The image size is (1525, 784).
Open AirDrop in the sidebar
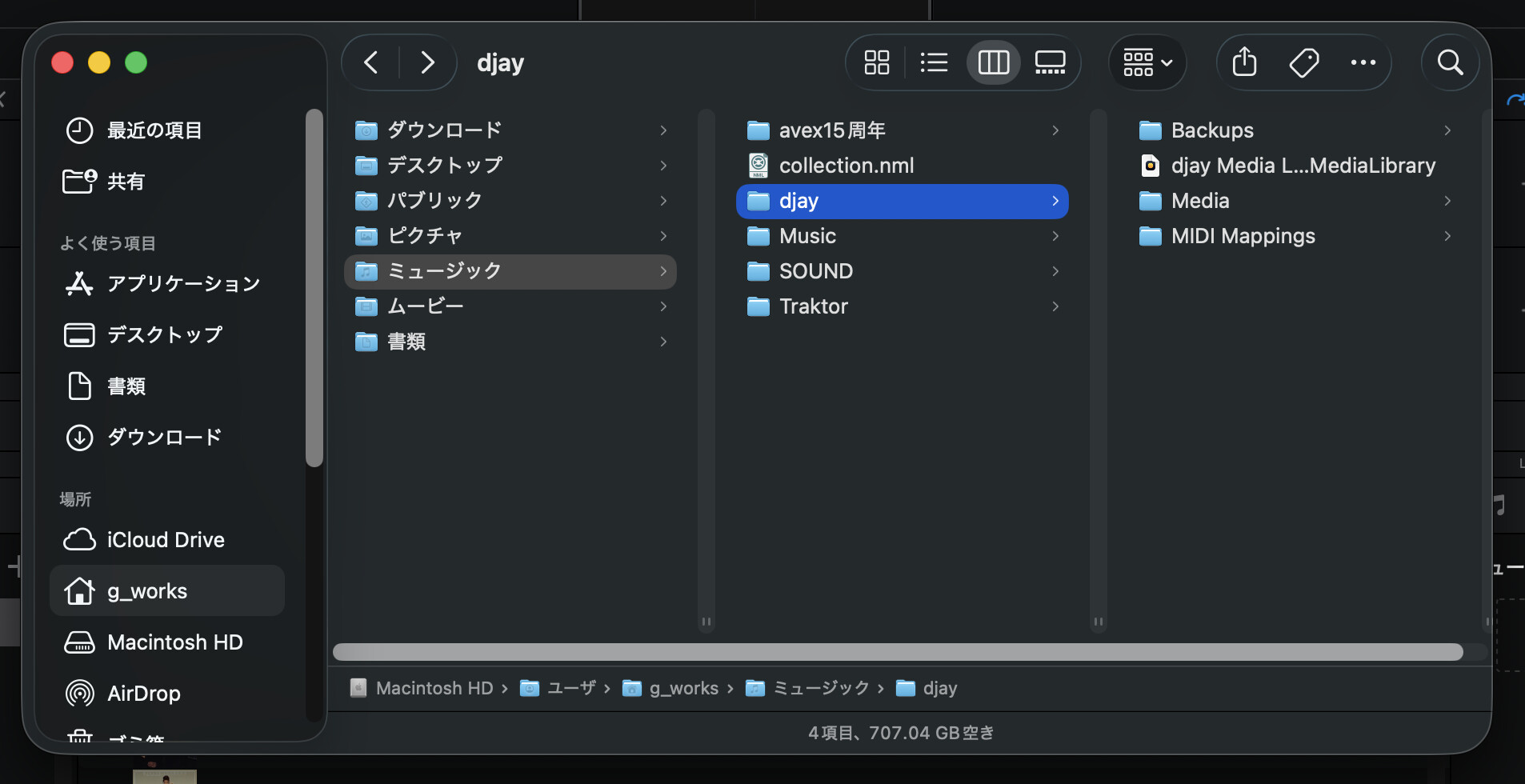[143, 693]
